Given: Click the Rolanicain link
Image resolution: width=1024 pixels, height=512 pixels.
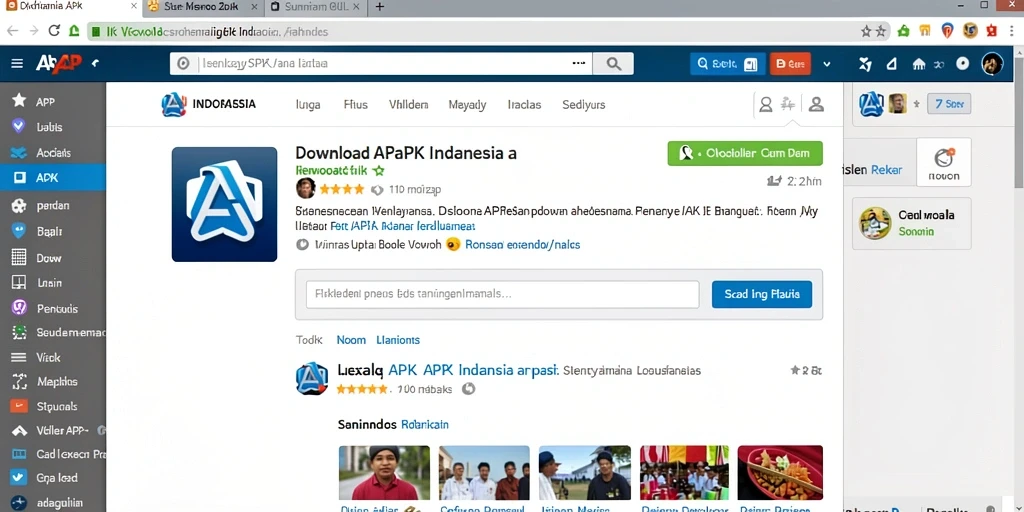Looking at the screenshot, I should point(424,424).
